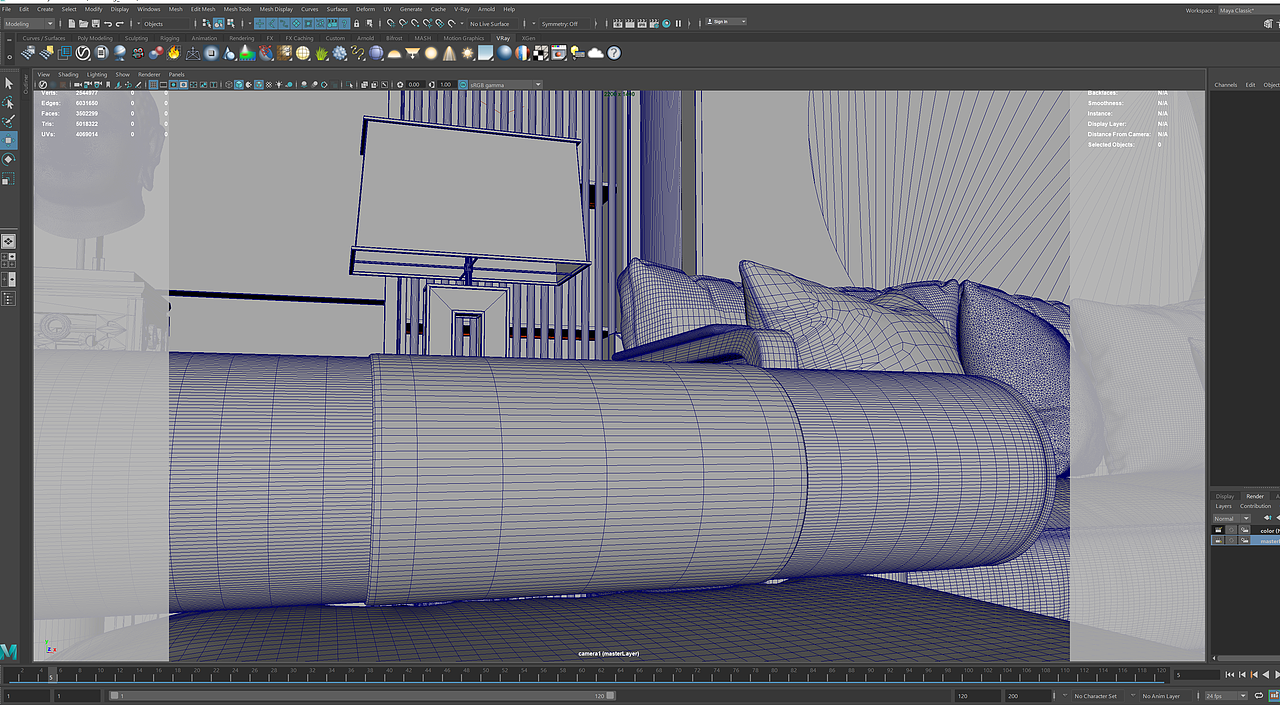Create a V-Ray dome light
1280x705 pixels.
click(395, 52)
